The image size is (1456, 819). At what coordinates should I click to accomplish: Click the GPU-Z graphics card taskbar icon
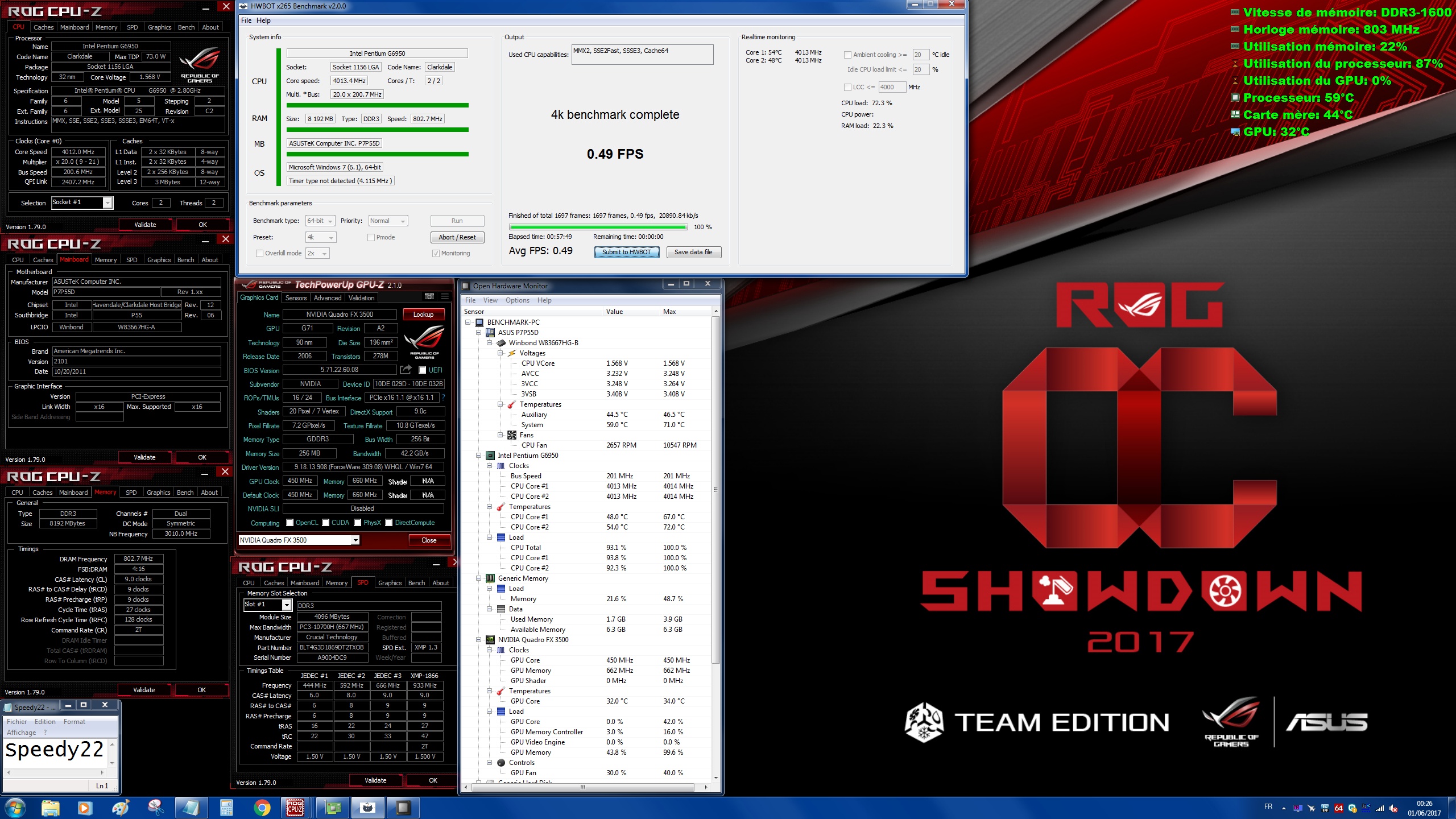[333, 808]
